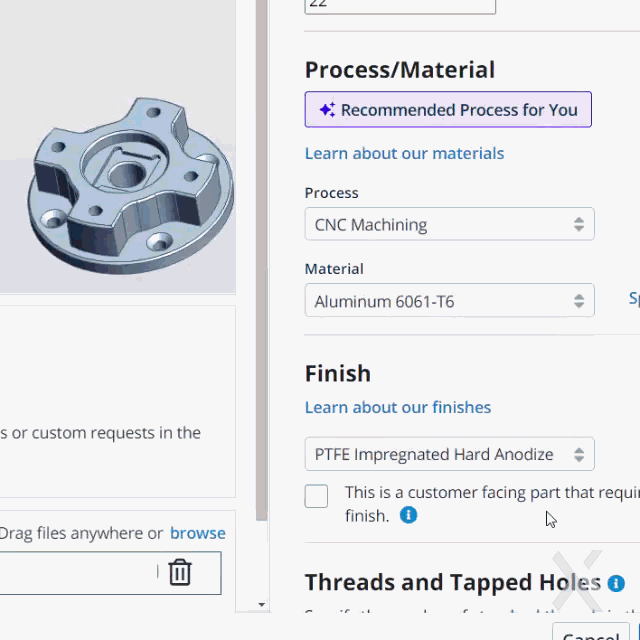The width and height of the screenshot is (640, 640).
Task: Click the scrollbar down arrow
Action: 262,605
